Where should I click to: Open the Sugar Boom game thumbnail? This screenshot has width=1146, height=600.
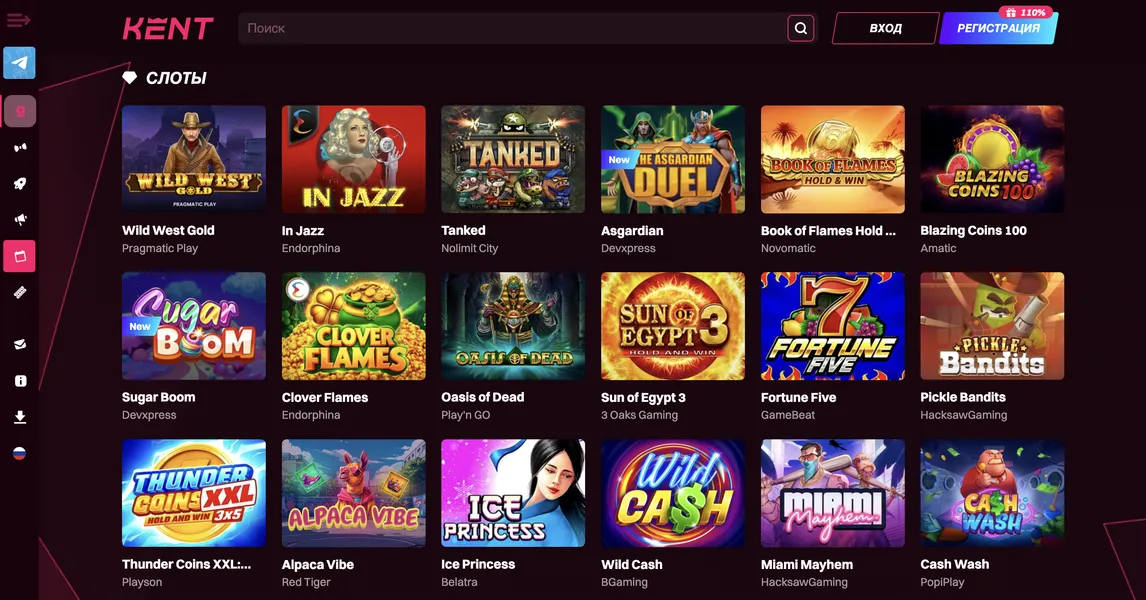(193, 326)
